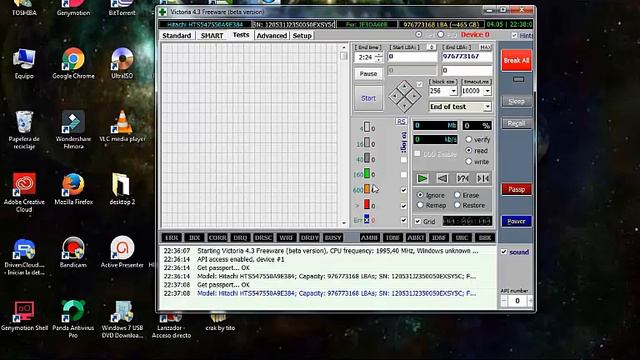Open Papelera de reciclaje
The width and height of the screenshot is (640, 360).
point(24,130)
